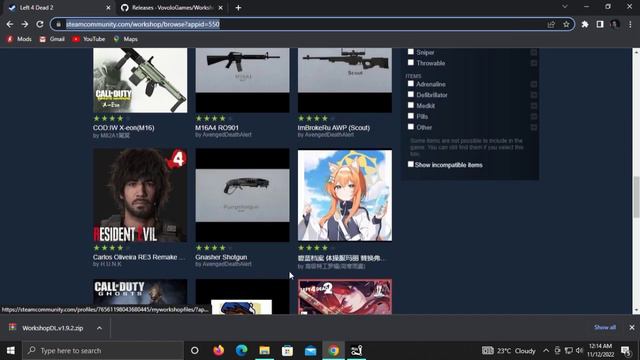Open File Explorer from taskbar
Screen dimensions: 640x360
[264, 350]
